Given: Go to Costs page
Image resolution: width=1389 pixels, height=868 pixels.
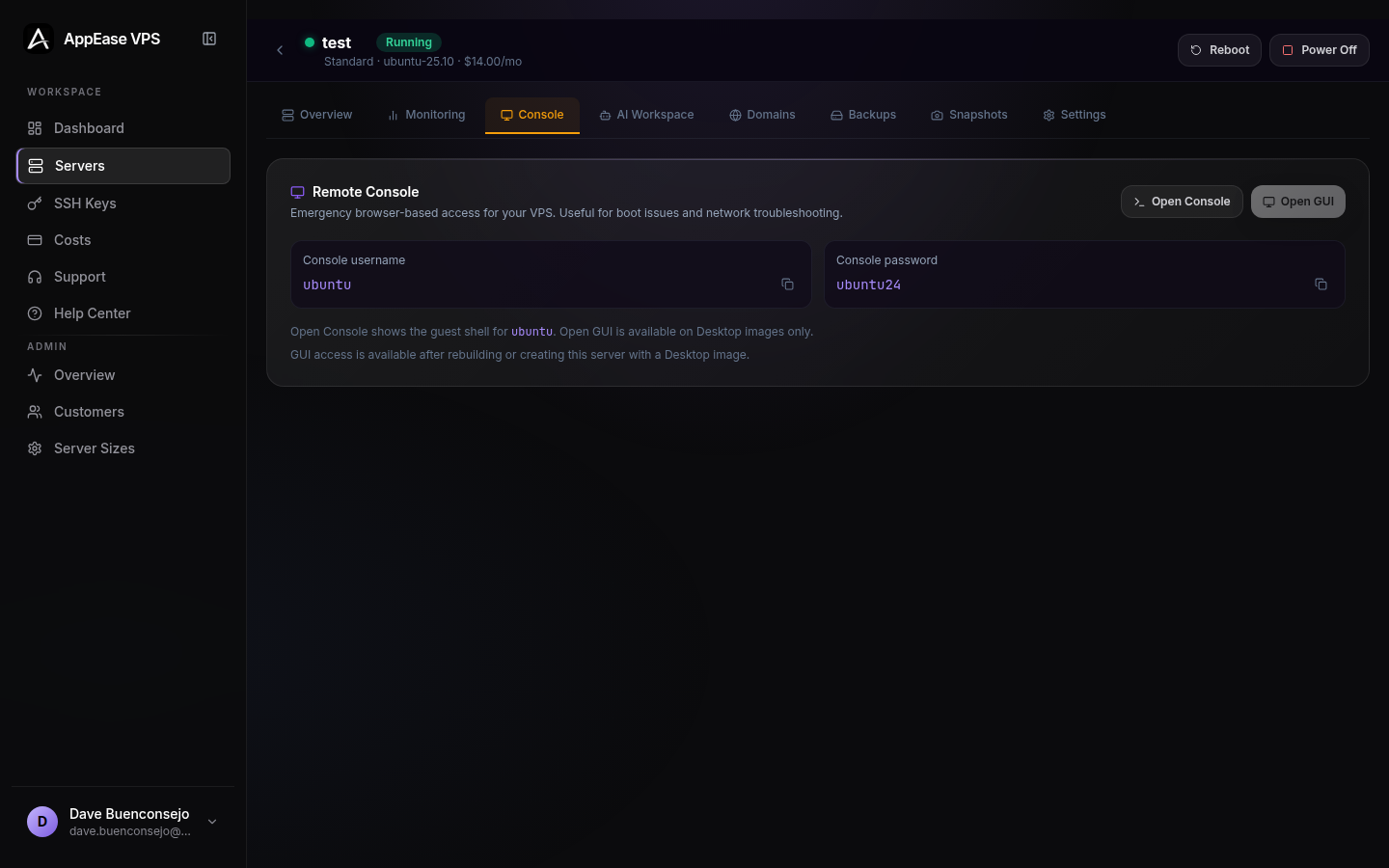Looking at the screenshot, I should point(123,240).
